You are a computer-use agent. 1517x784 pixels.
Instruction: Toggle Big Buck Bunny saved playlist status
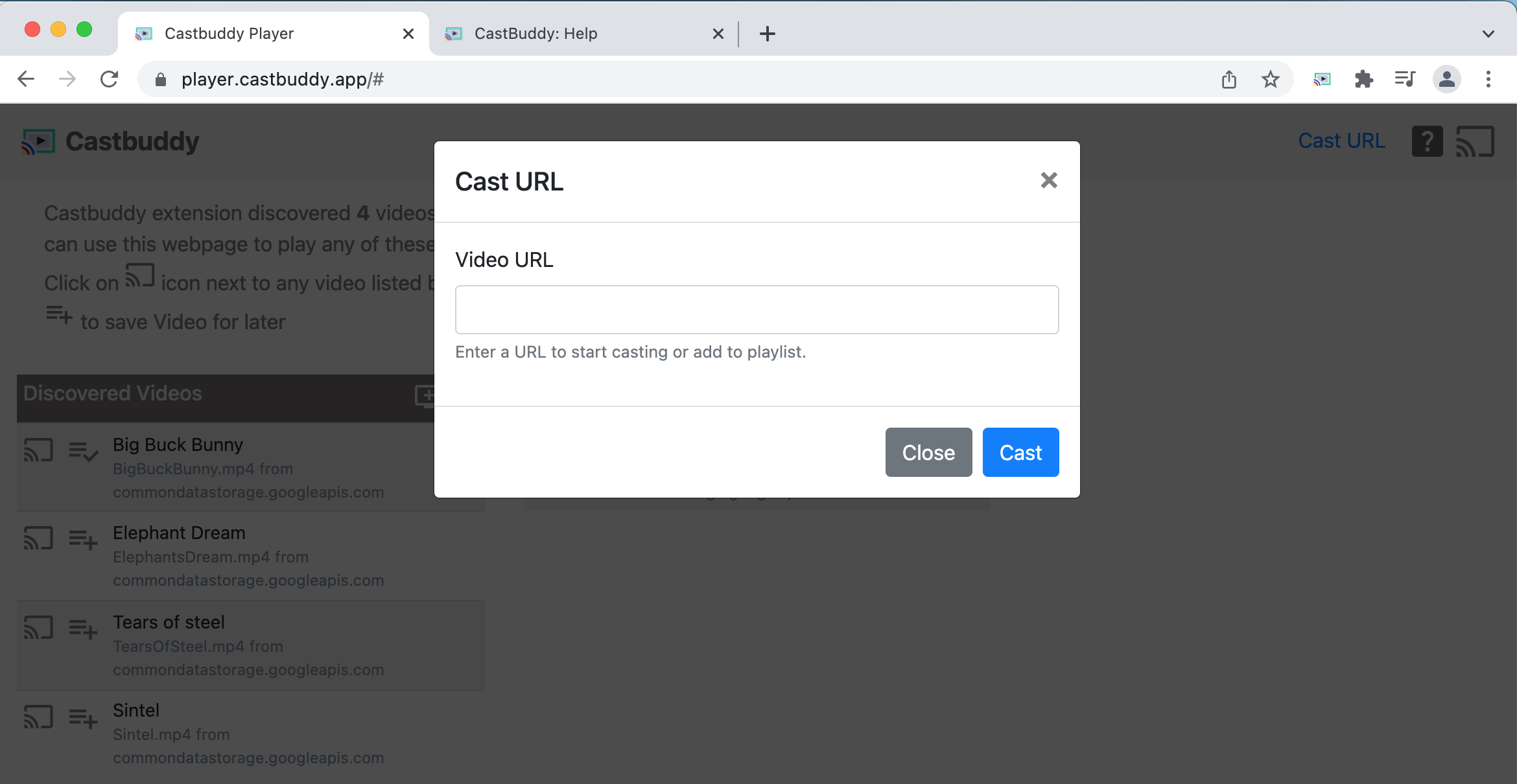[83, 450]
